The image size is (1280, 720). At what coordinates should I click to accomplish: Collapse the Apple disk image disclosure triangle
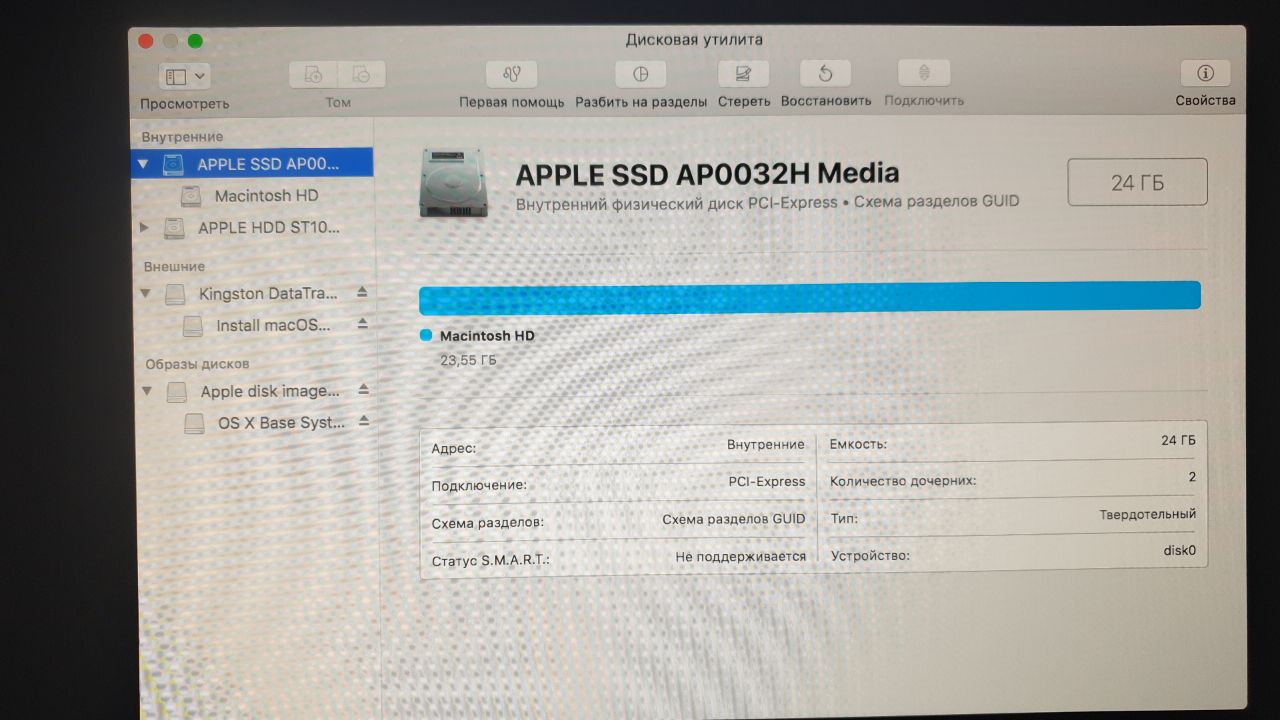(147, 391)
